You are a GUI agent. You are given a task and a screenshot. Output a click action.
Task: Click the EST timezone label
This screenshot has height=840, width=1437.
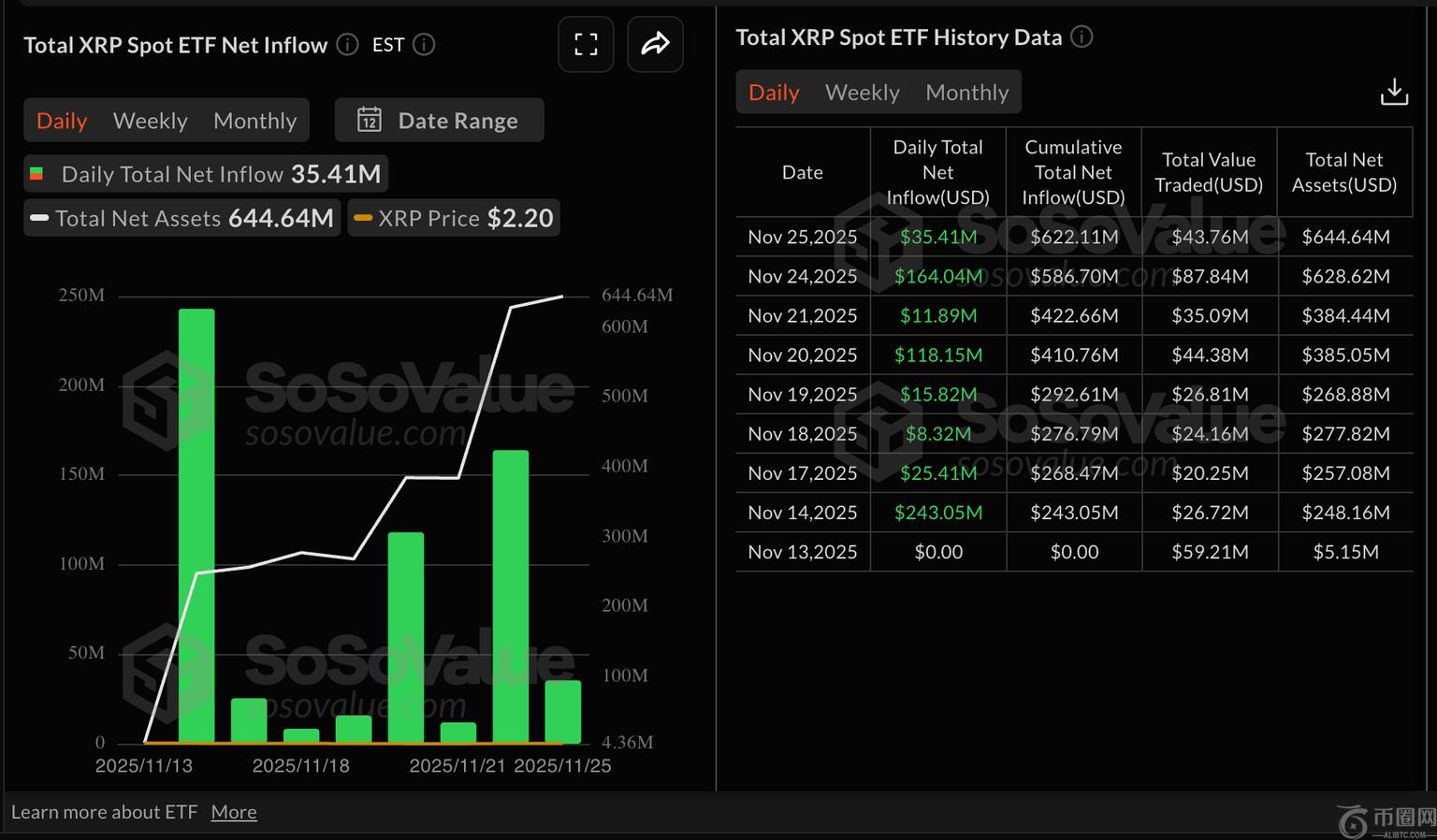[388, 45]
